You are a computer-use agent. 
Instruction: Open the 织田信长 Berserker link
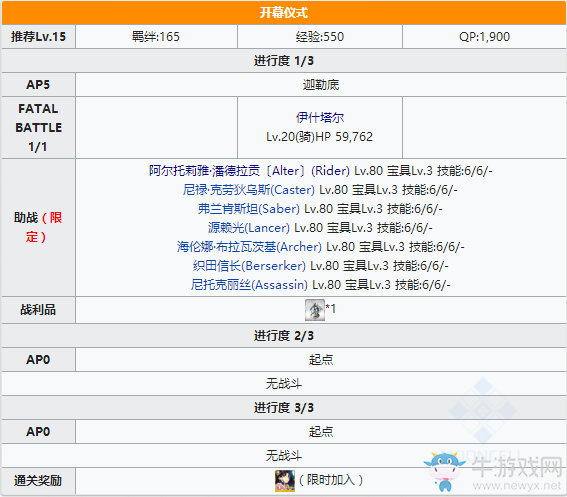coord(249,266)
